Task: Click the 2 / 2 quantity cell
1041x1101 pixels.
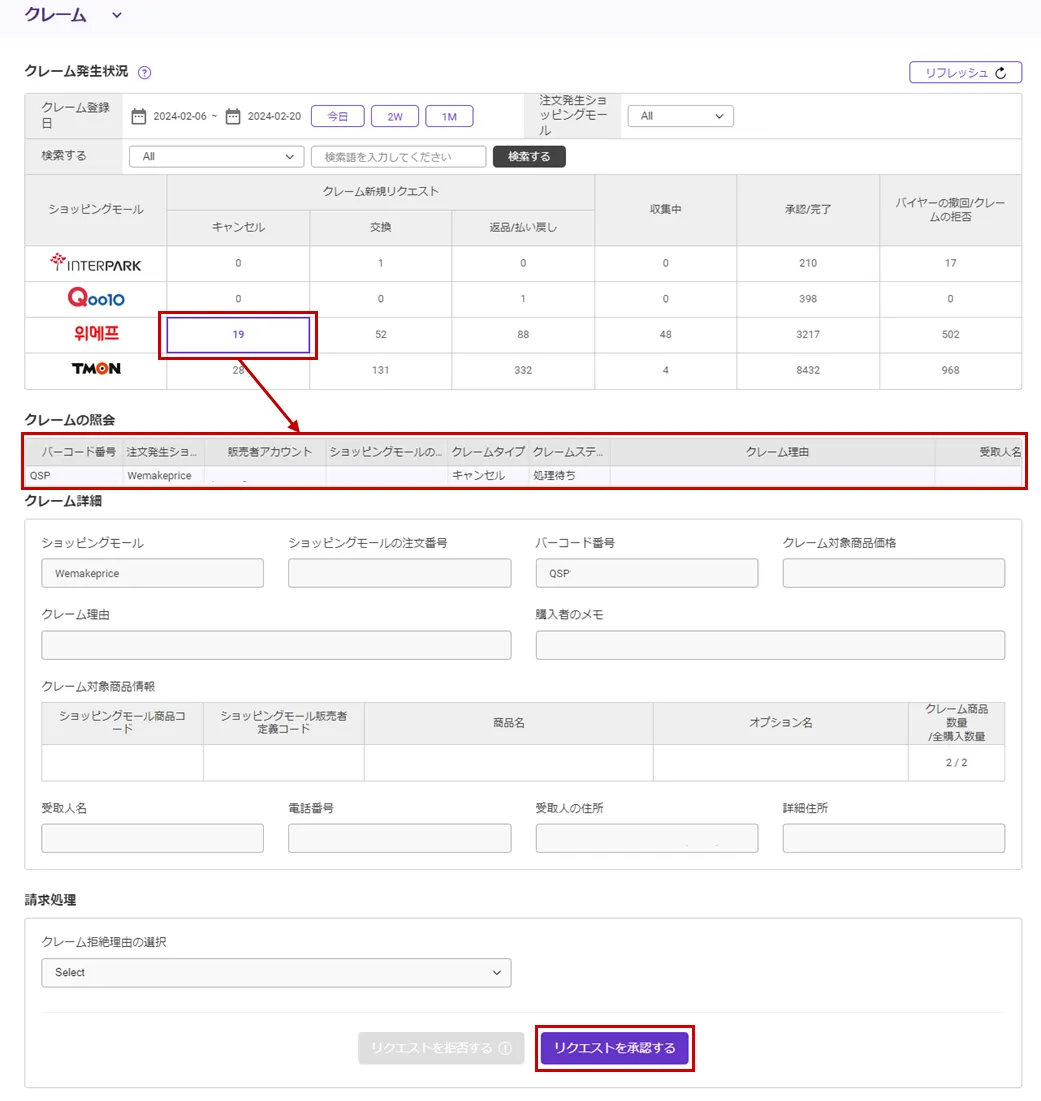Action: 956,763
